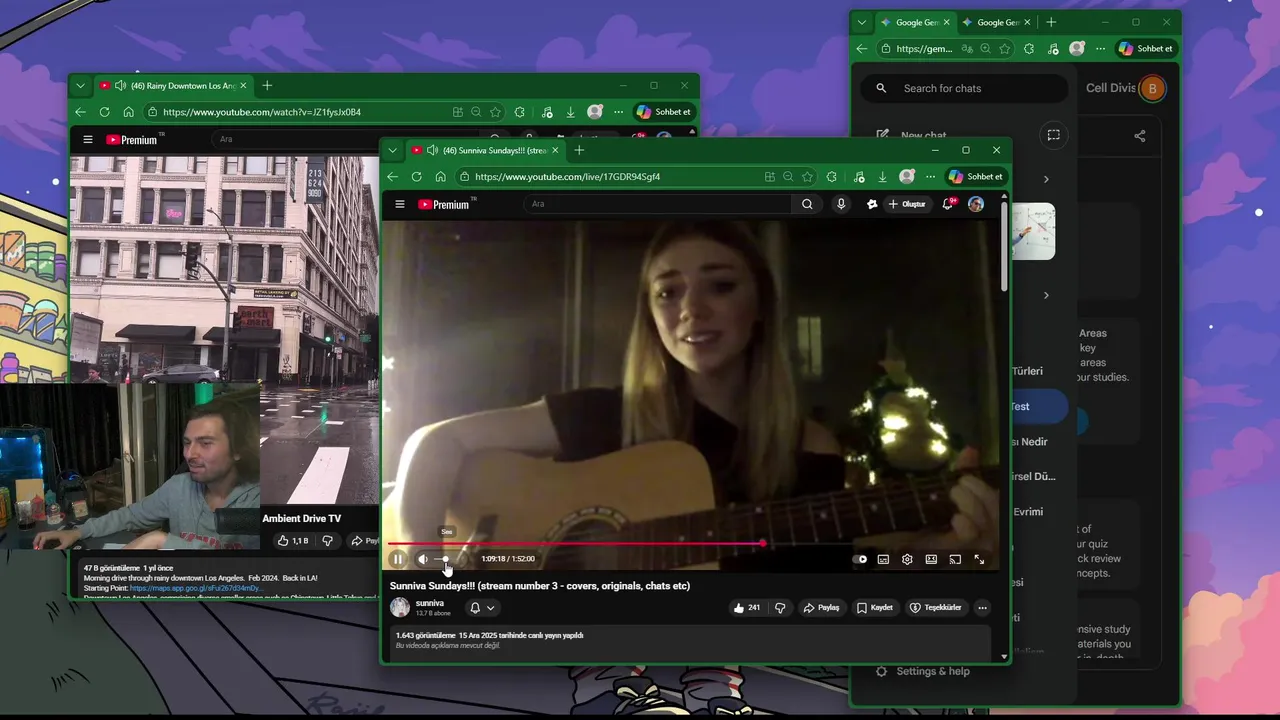The height and width of the screenshot is (720, 1280).
Task: Open a new tab in the Rainy Downtown window
Action: (x=267, y=86)
